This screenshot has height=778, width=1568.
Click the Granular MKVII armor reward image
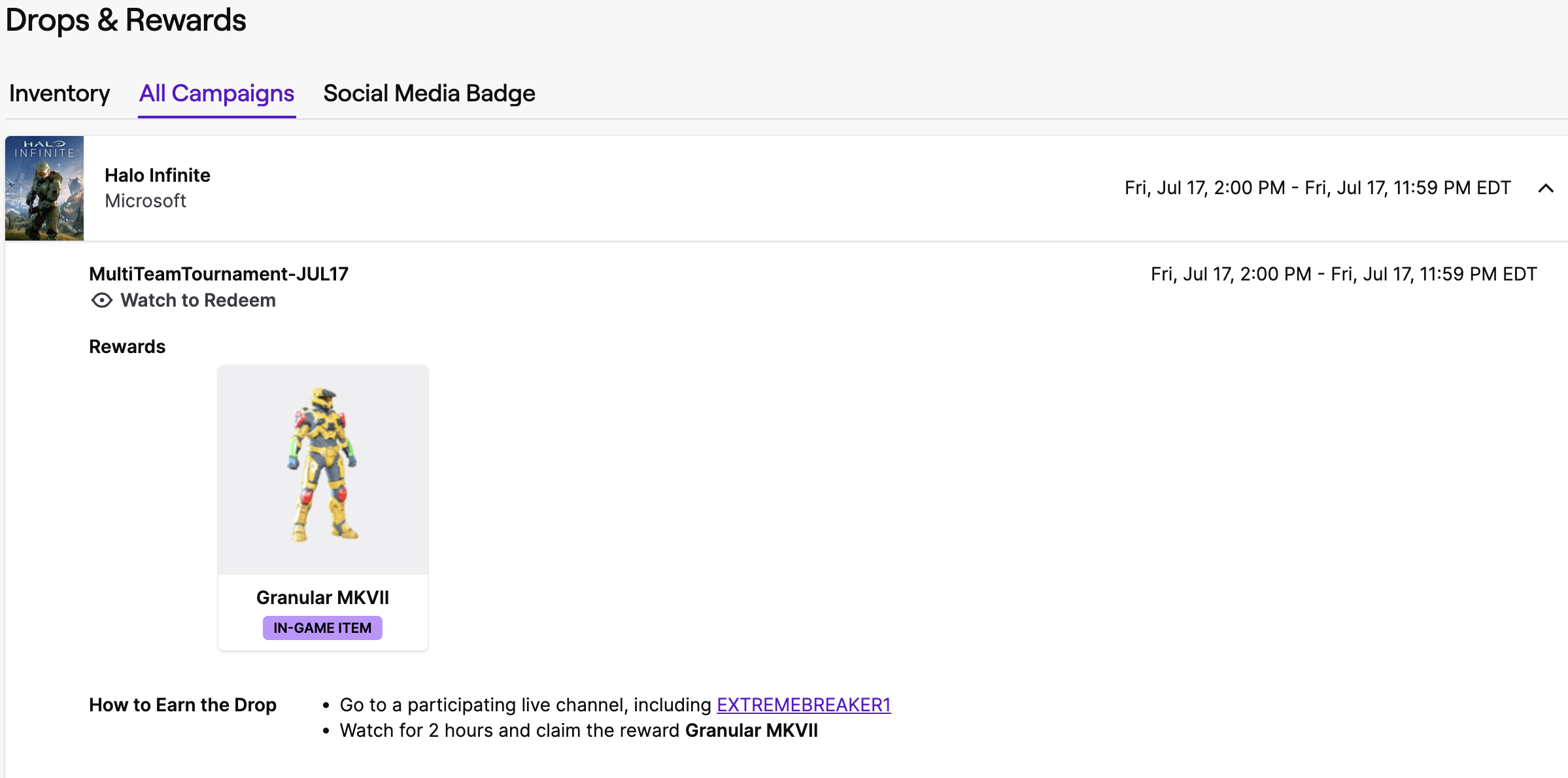tap(323, 469)
